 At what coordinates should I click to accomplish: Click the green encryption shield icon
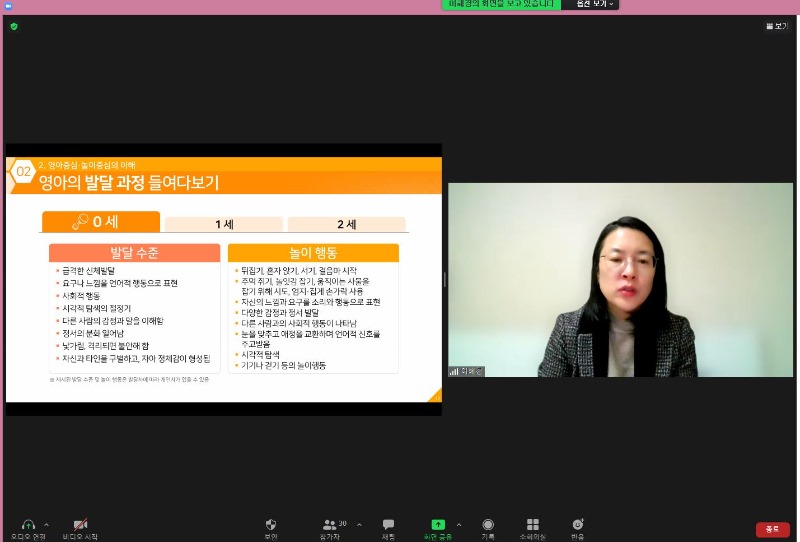point(14,26)
